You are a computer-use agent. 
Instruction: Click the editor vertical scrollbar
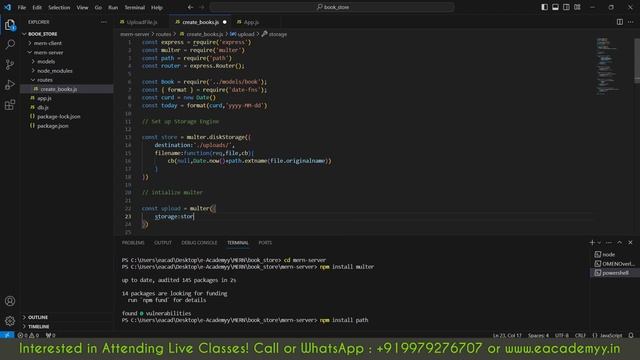637,61
